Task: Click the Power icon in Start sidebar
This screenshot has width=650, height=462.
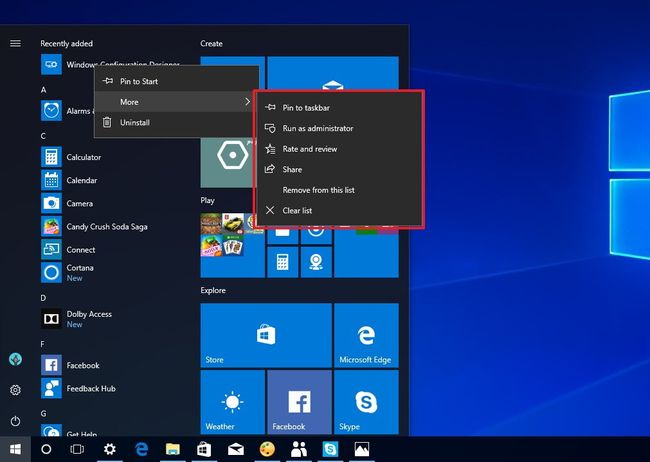Action: [15, 421]
